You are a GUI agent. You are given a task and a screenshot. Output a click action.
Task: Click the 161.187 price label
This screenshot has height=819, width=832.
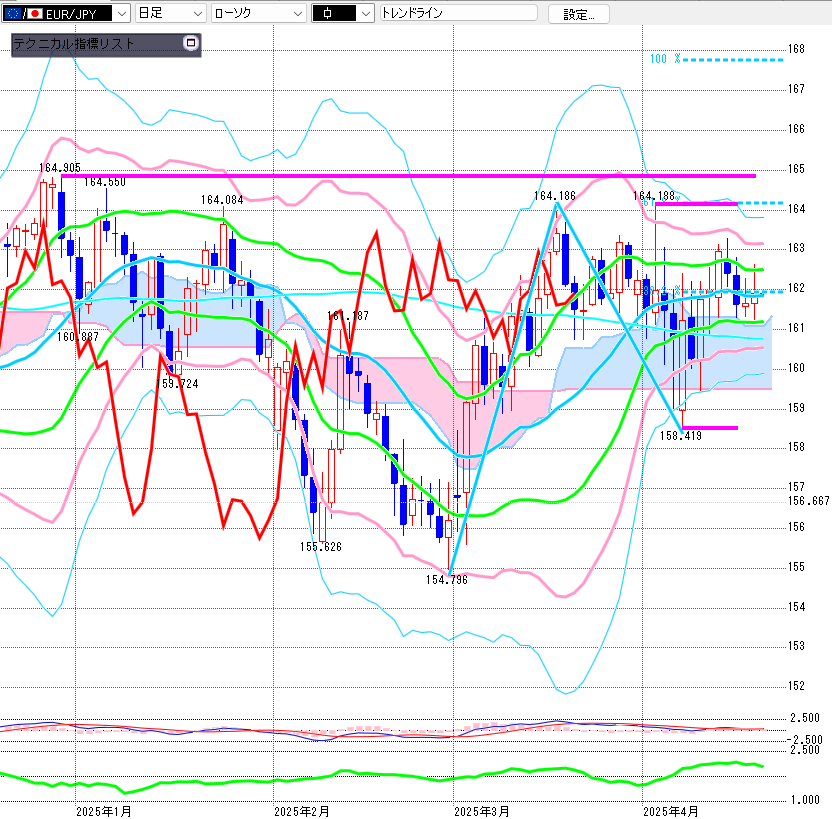[x=348, y=316]
